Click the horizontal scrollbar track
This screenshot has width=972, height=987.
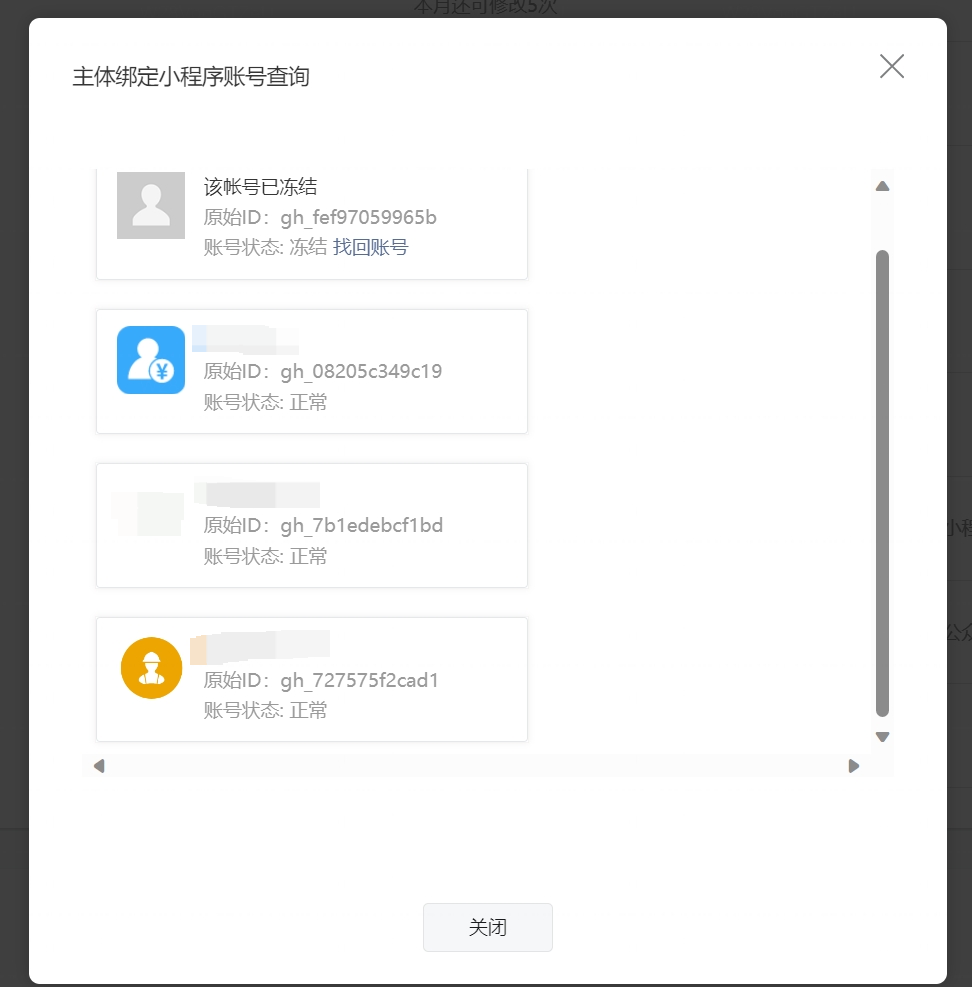click(x=476, y=766)
